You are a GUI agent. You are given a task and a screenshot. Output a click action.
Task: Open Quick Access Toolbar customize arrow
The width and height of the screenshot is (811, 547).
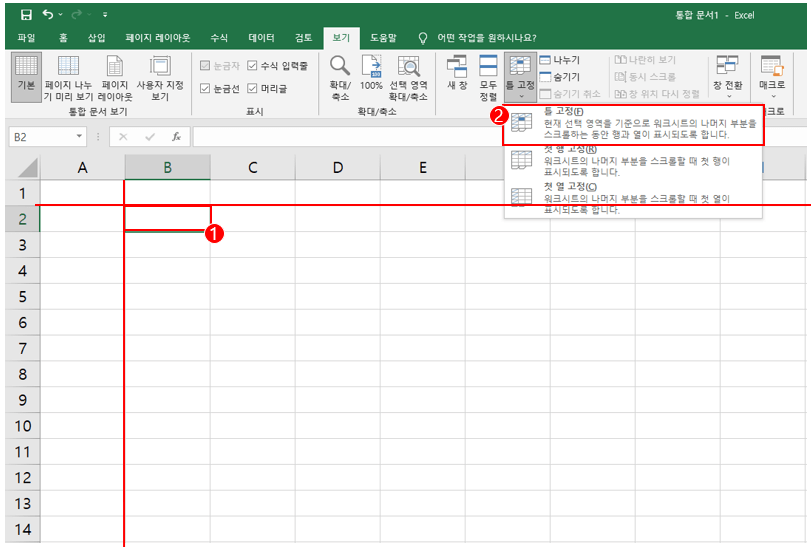105,15
